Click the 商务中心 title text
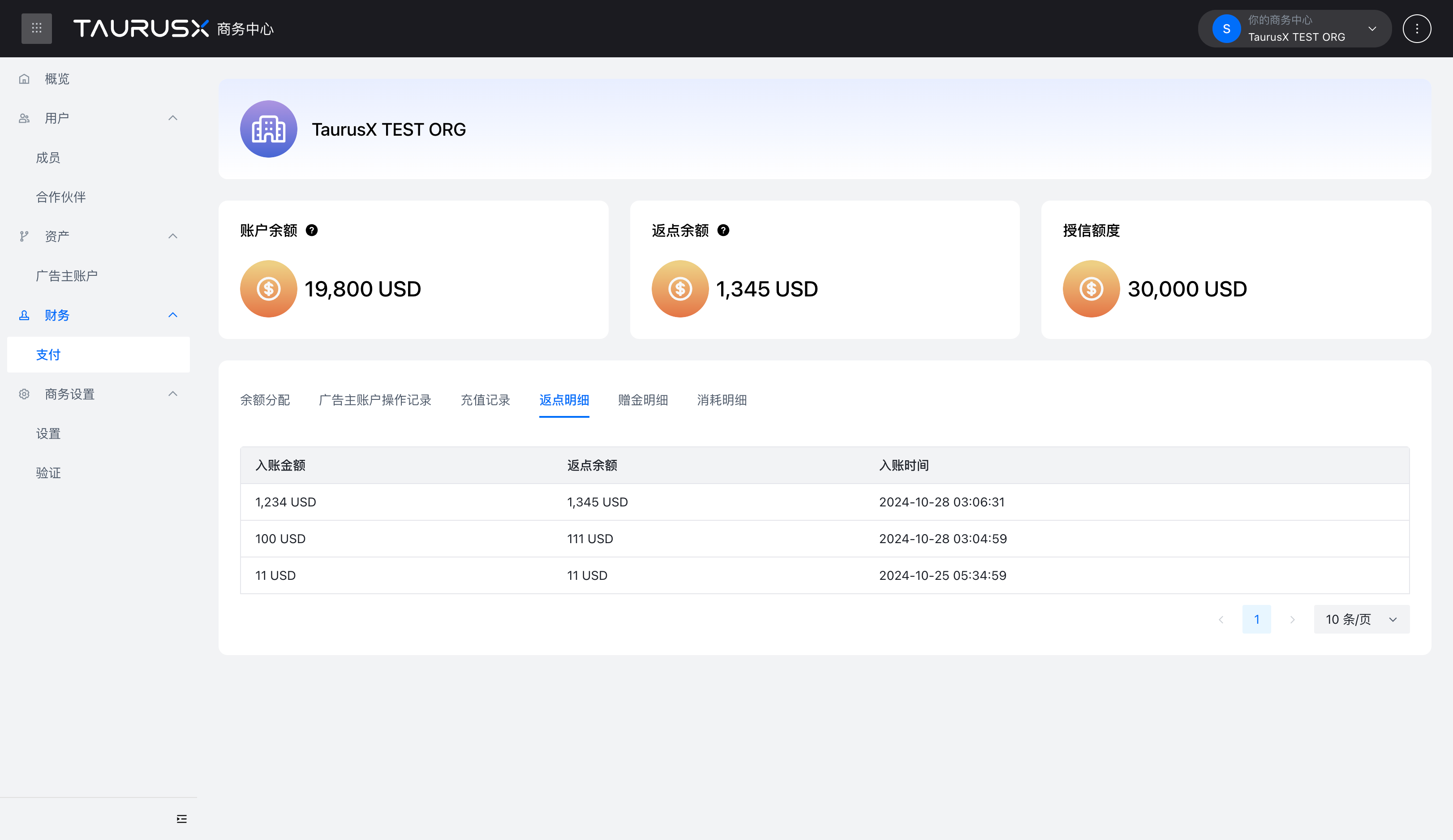The image size is (1453, 840). pyautogui.click(x=245, y=30)
